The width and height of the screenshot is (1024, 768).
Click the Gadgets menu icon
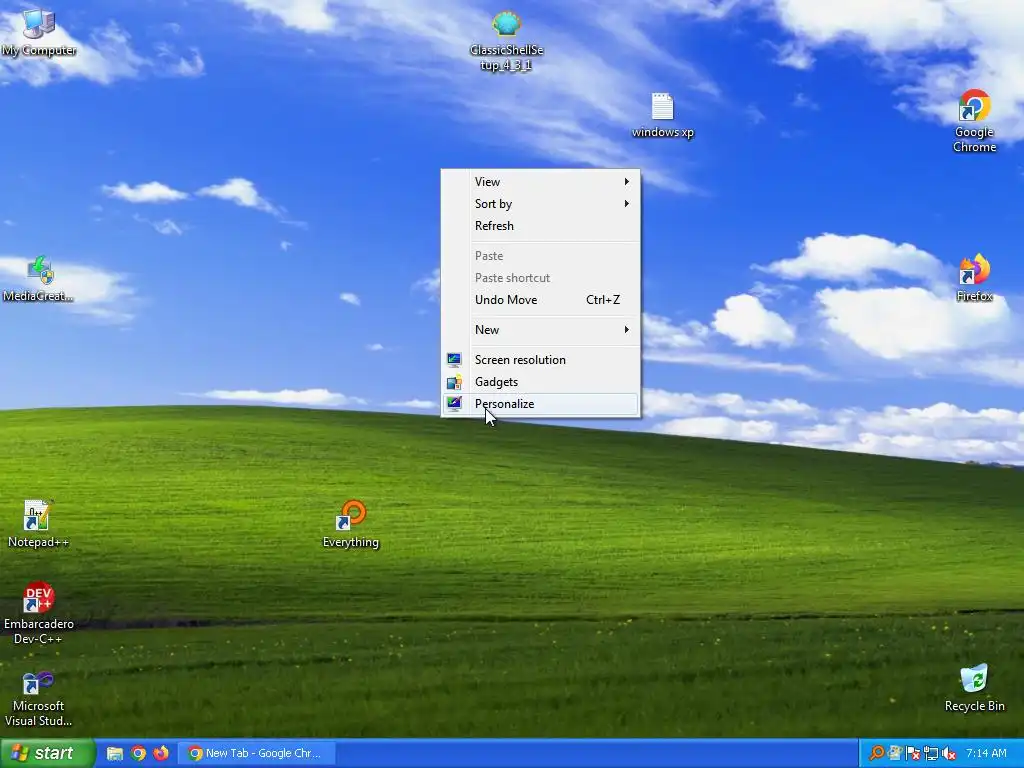point(454,382)
